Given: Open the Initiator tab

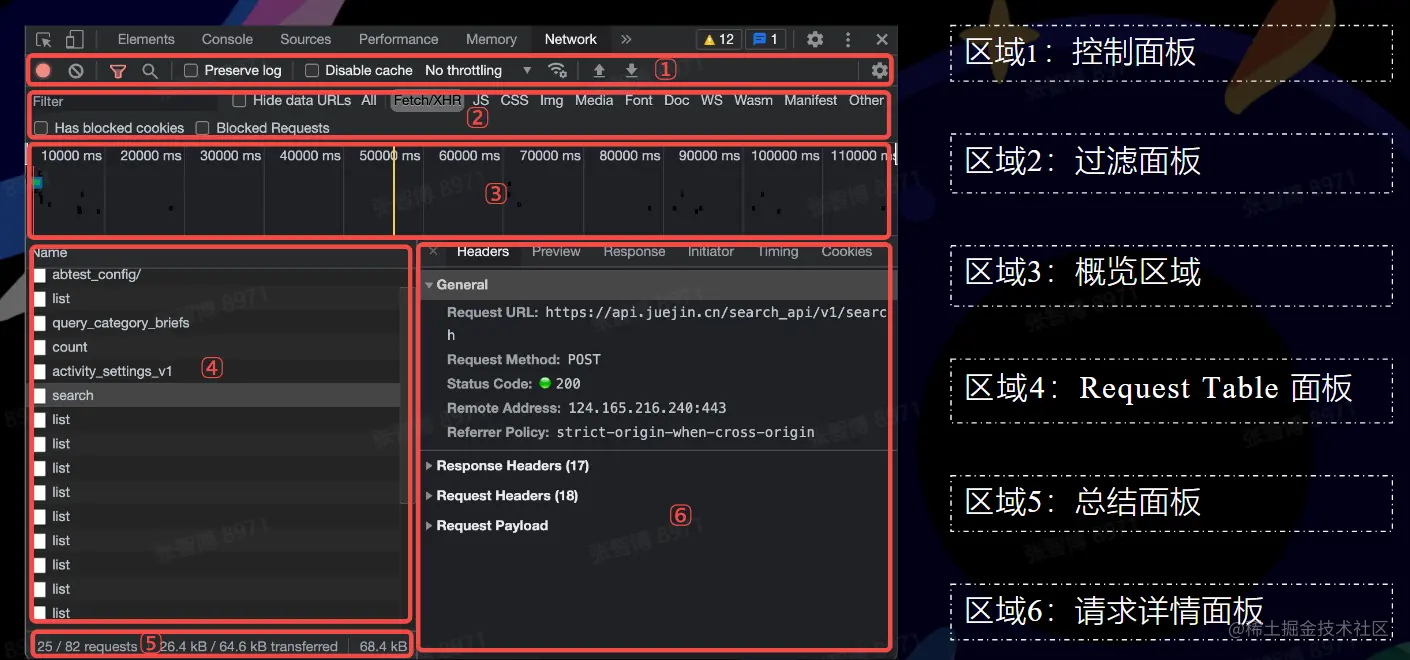Looking at the screenshot, I should click(x=711, y=251).
